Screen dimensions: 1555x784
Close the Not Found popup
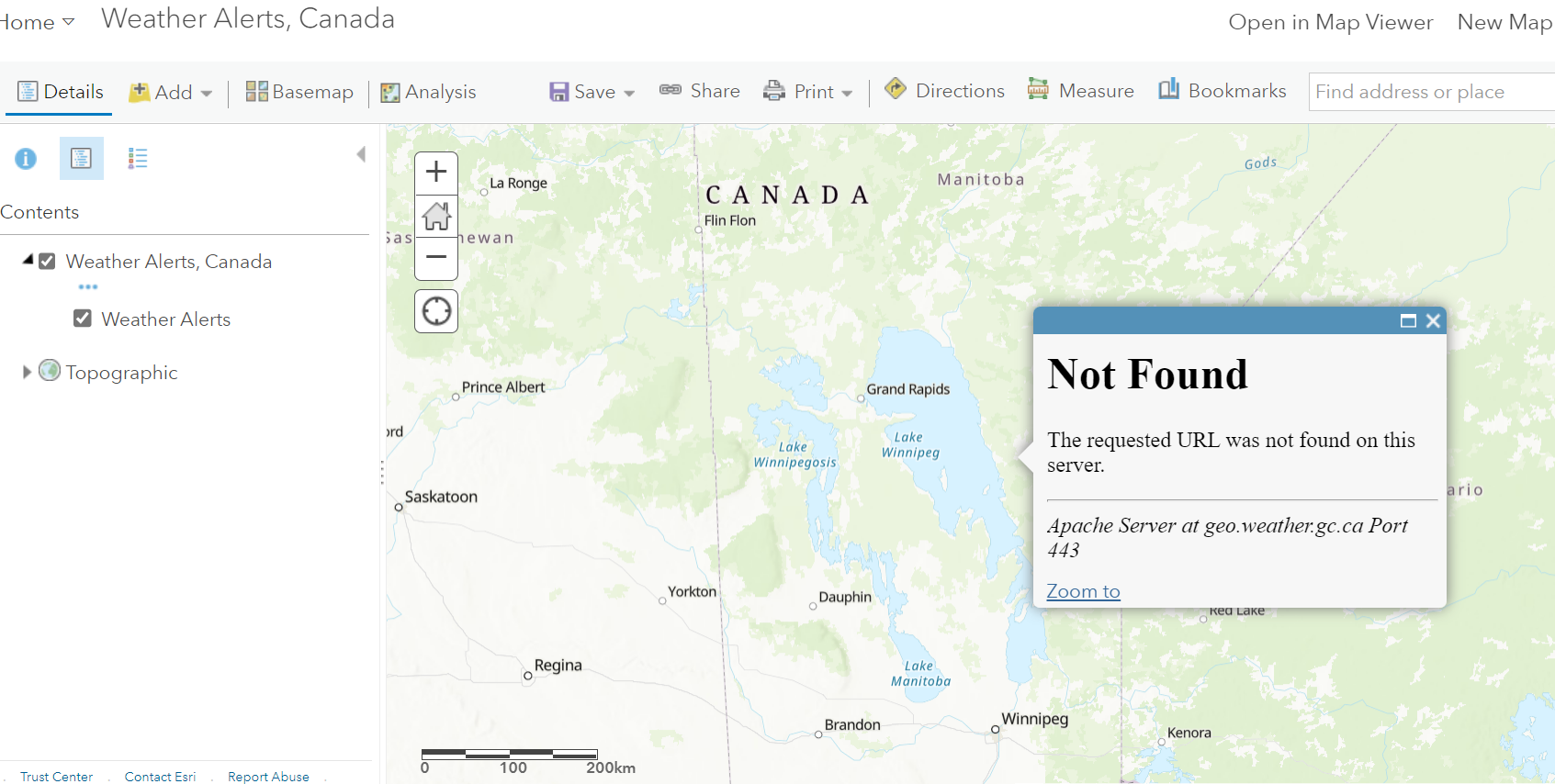[1433, 320]
